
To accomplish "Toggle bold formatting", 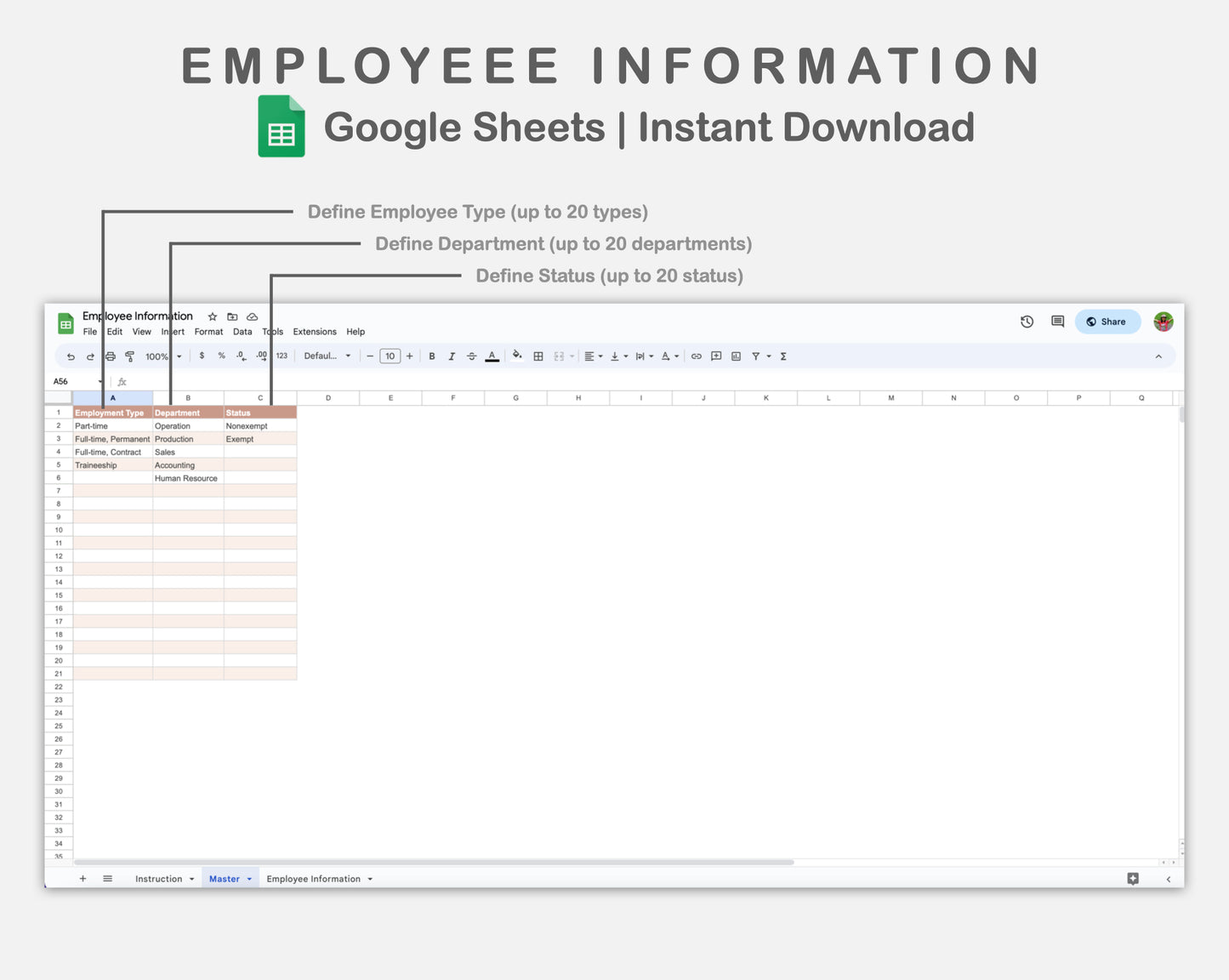I will (431, 356).
